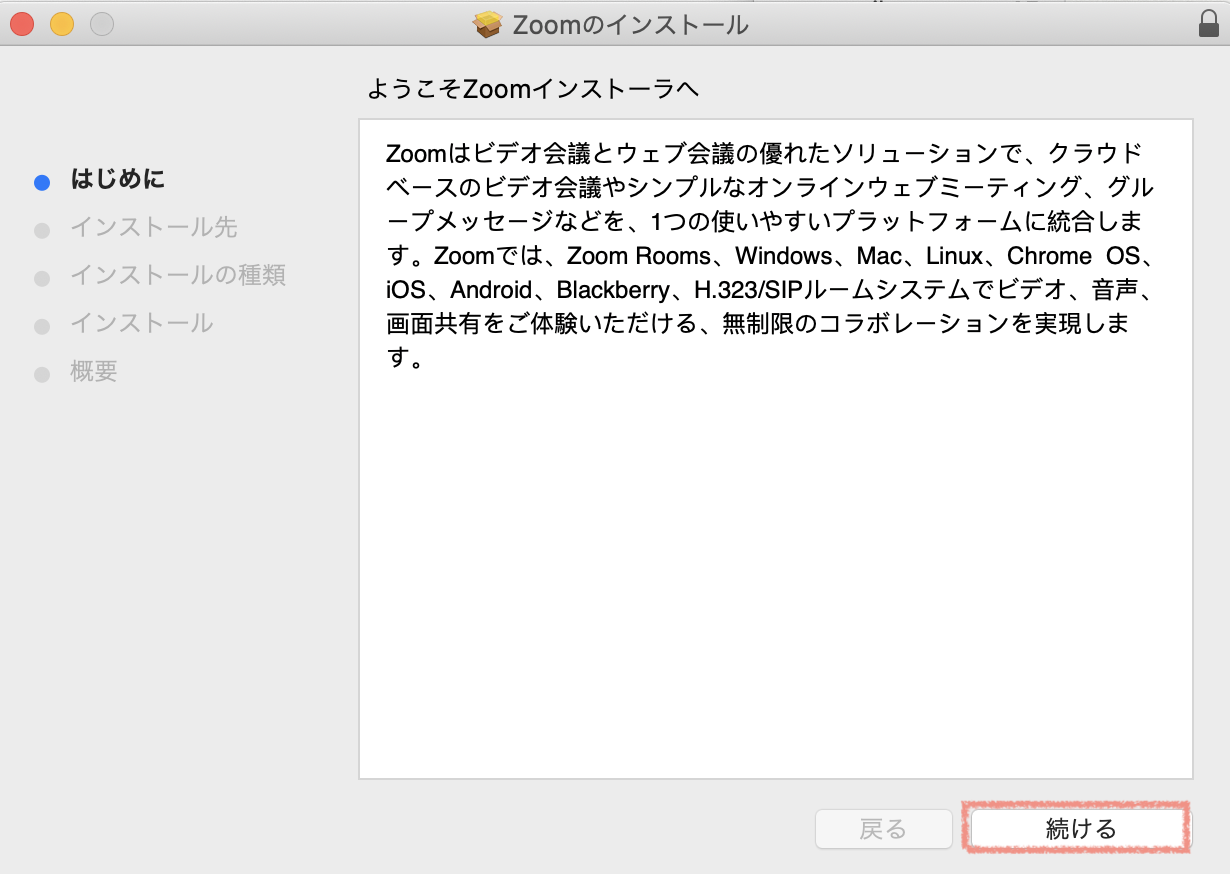The height and width of the screenshot is (874, 1230).
Task: Select the インストールの種類 step in sidebar
Action: pos(178,275)
